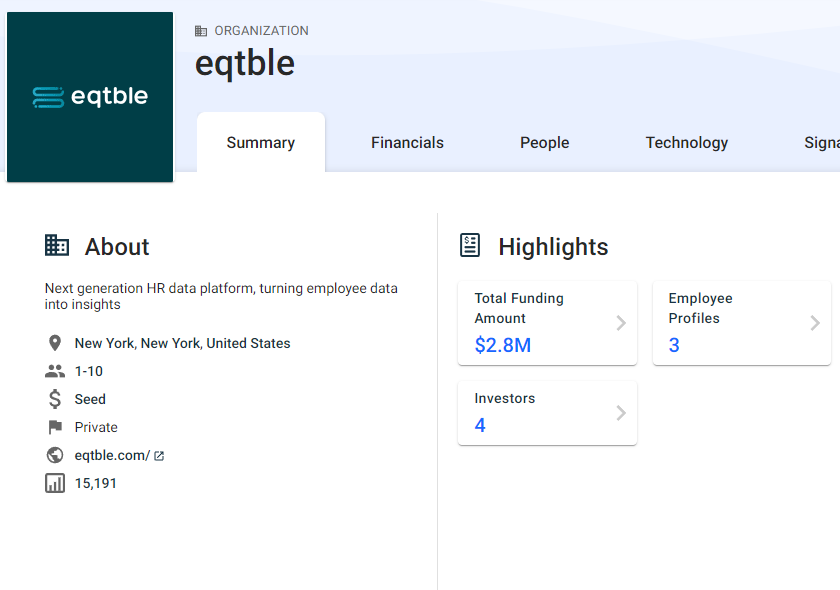This screenshot has height=590, width=840.
Task: Click the $2.8M funding amount
Action: [x=502, y=346]
